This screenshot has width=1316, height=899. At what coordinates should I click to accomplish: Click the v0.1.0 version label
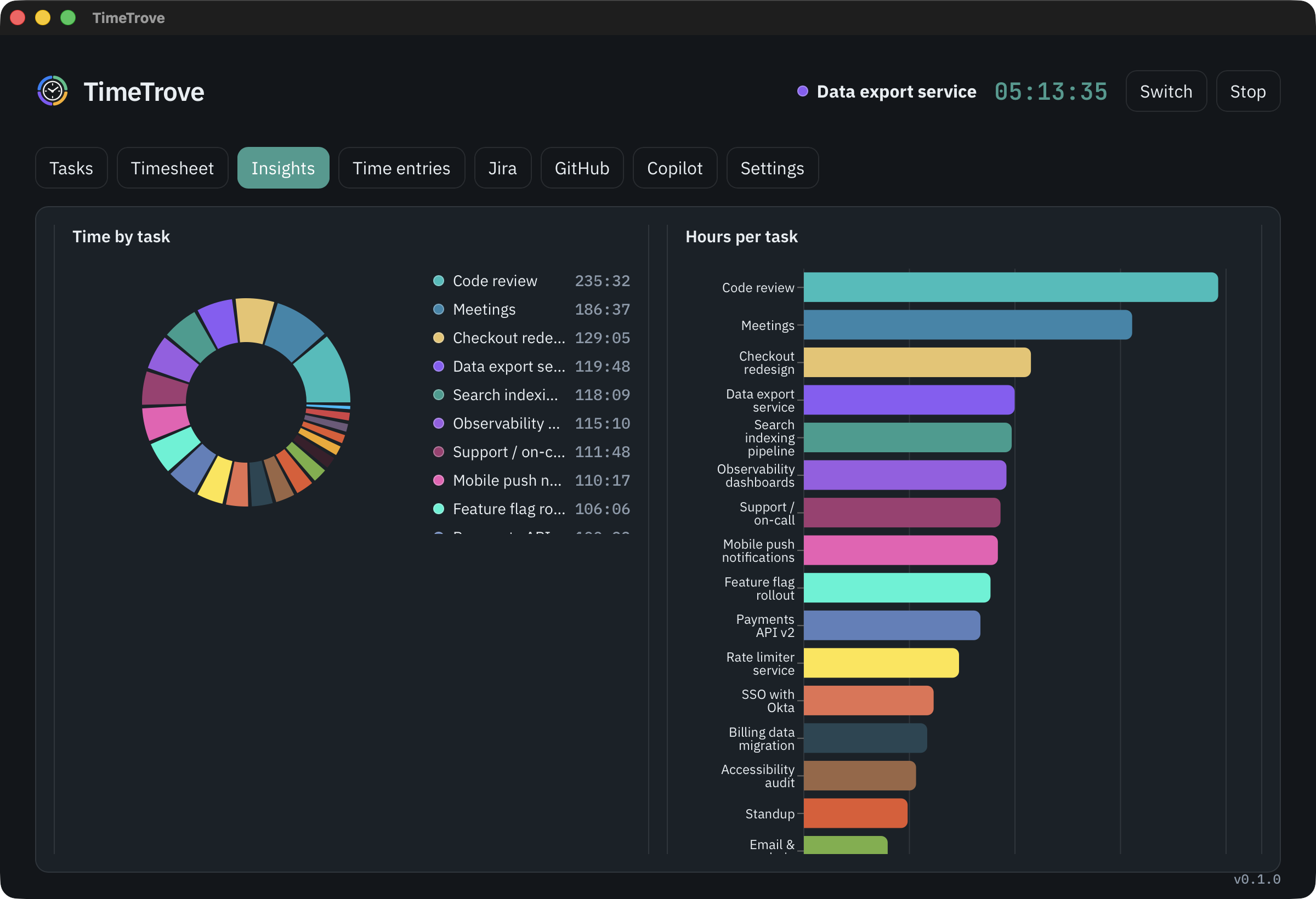click(x=1257, y=879)
